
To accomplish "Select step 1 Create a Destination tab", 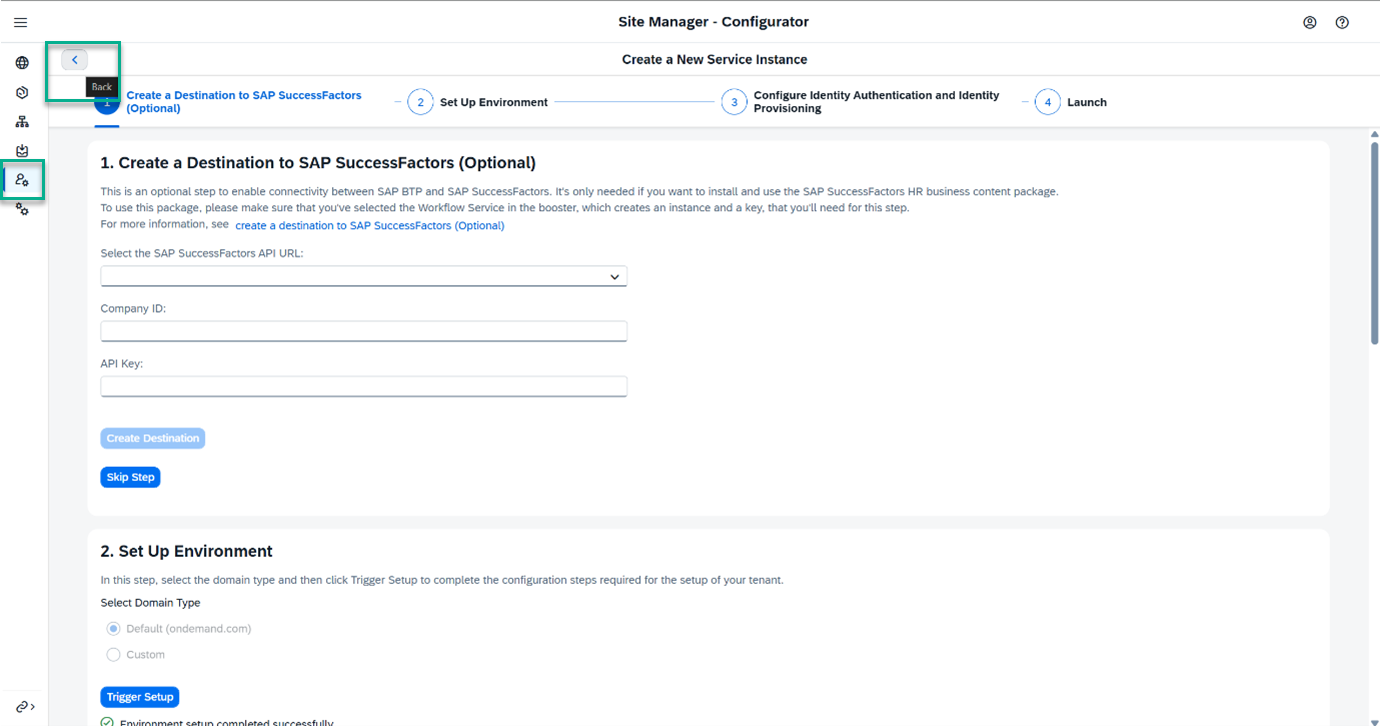I will point(230,102).
